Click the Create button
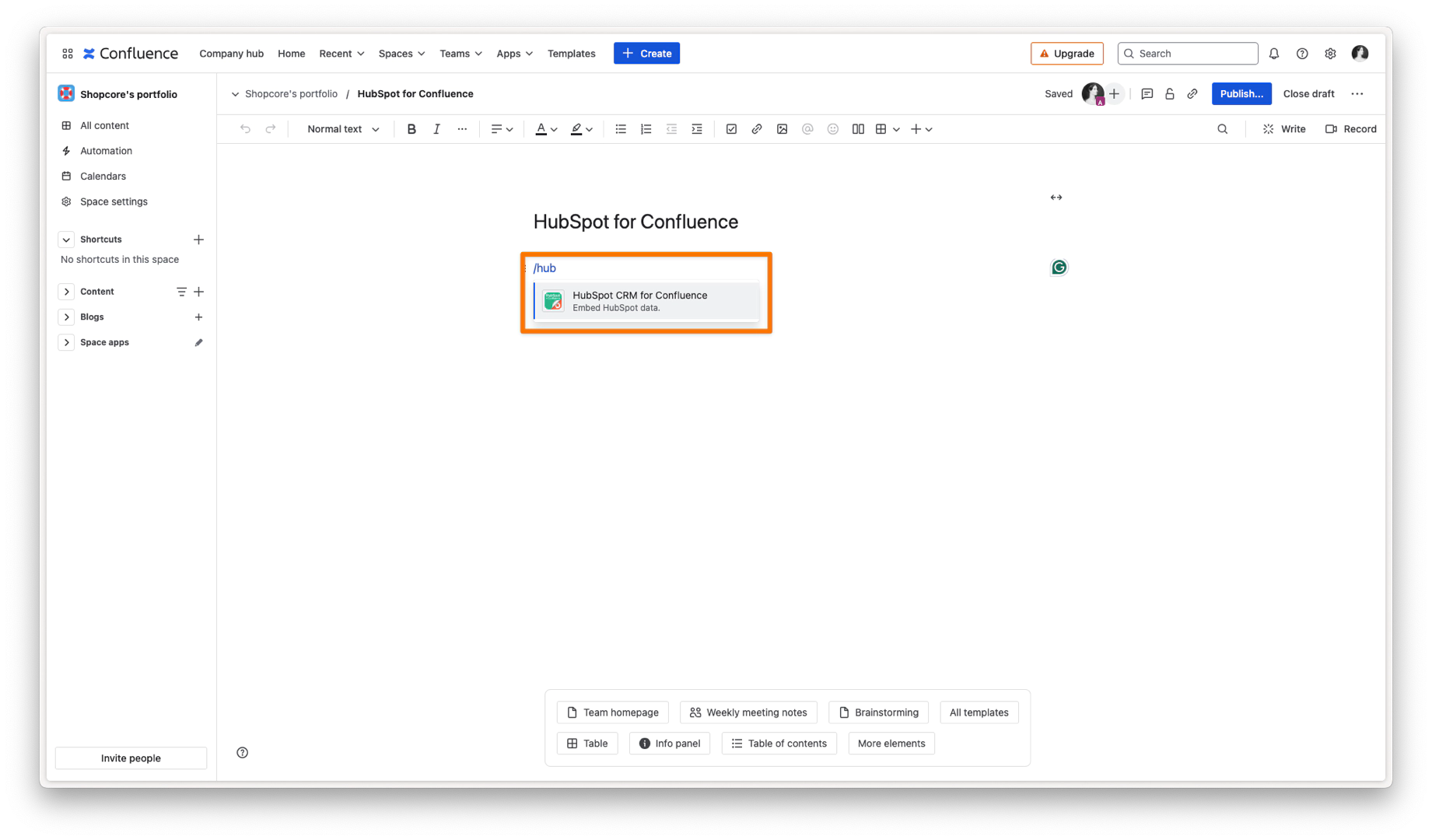Viewport: 1432px width, 840px height. [x=646, y=54]
